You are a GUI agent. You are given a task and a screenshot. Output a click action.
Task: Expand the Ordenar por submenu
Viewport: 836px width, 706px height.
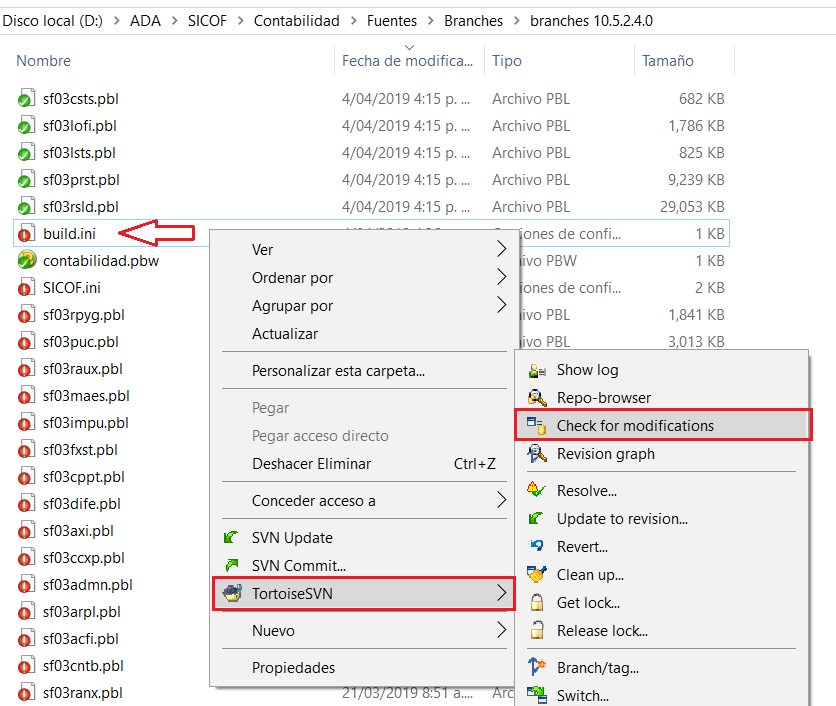(501, 278)
